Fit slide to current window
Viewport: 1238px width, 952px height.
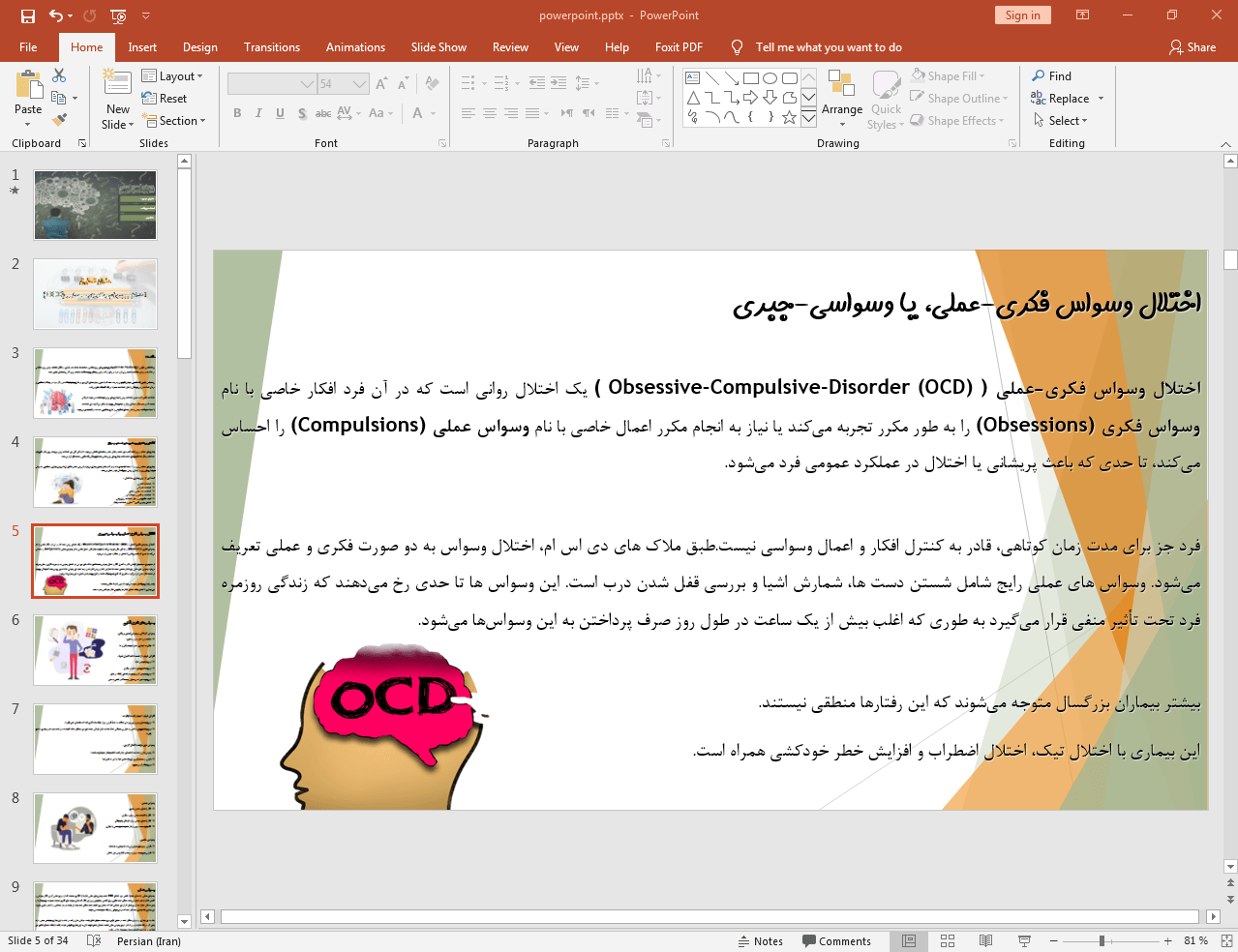point(1226,940)
